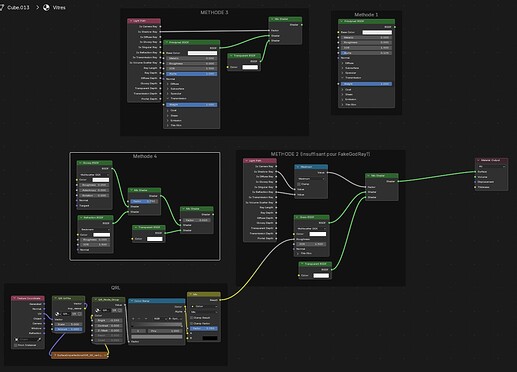This screenshot has height=372, width=517.
Task: Open data type Color dropdown on Mix node
Action: (204, 306)
